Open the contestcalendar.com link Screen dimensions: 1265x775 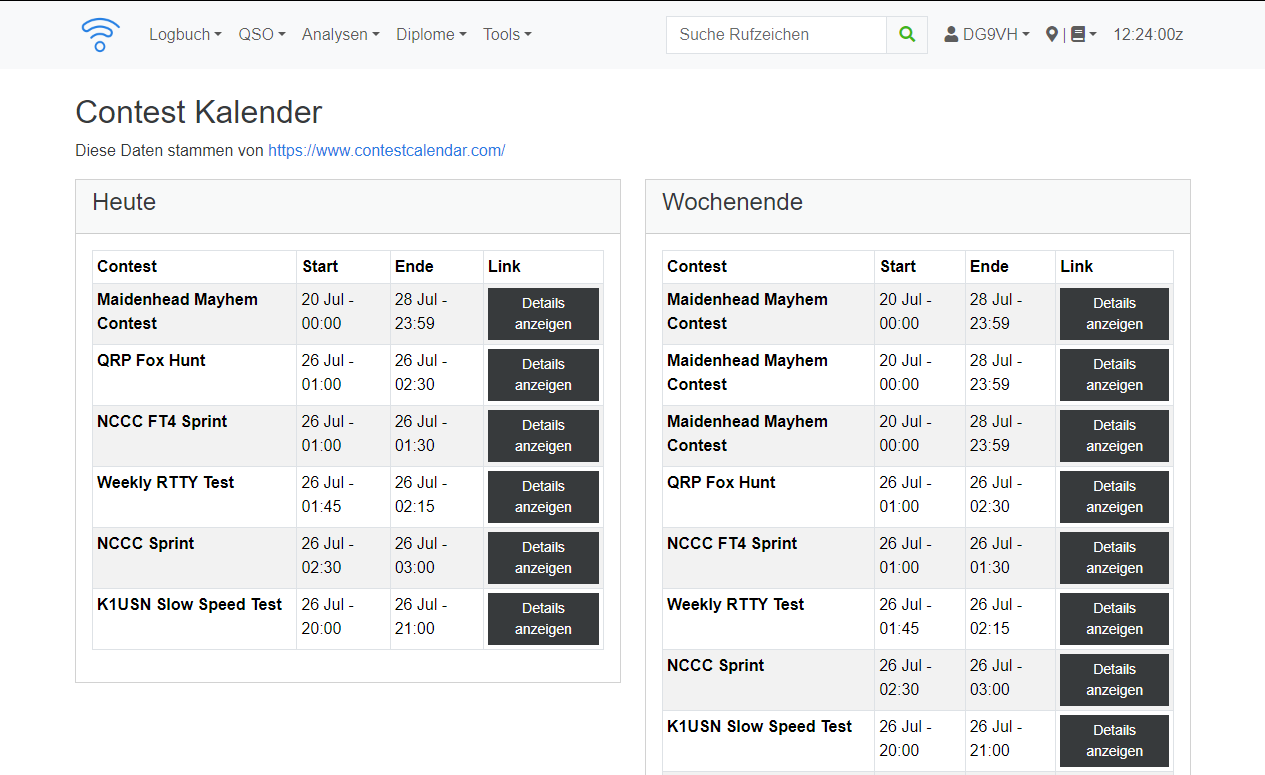coord(386,151)
